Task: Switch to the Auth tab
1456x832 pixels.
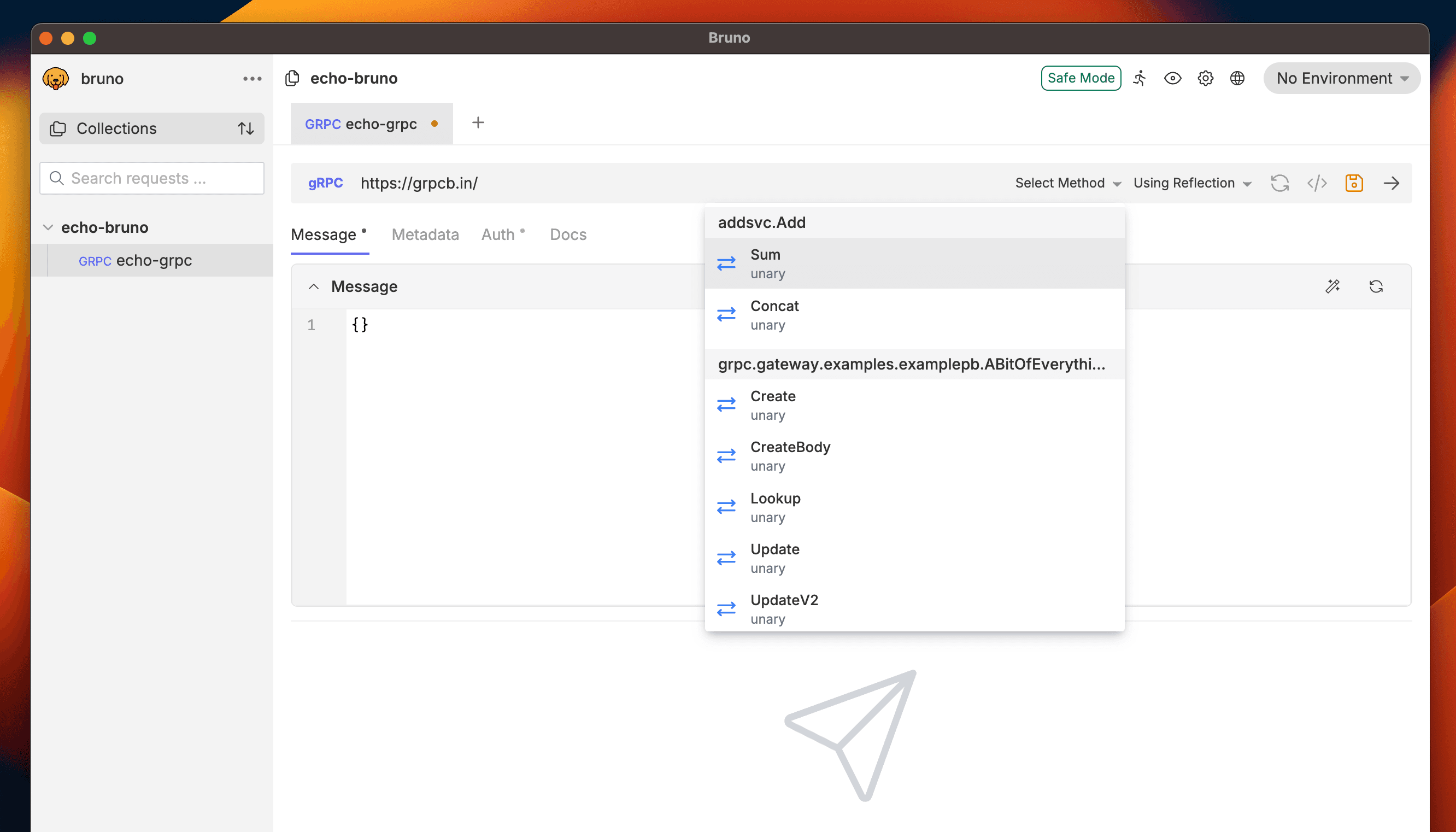Action: tap(503, 235)
